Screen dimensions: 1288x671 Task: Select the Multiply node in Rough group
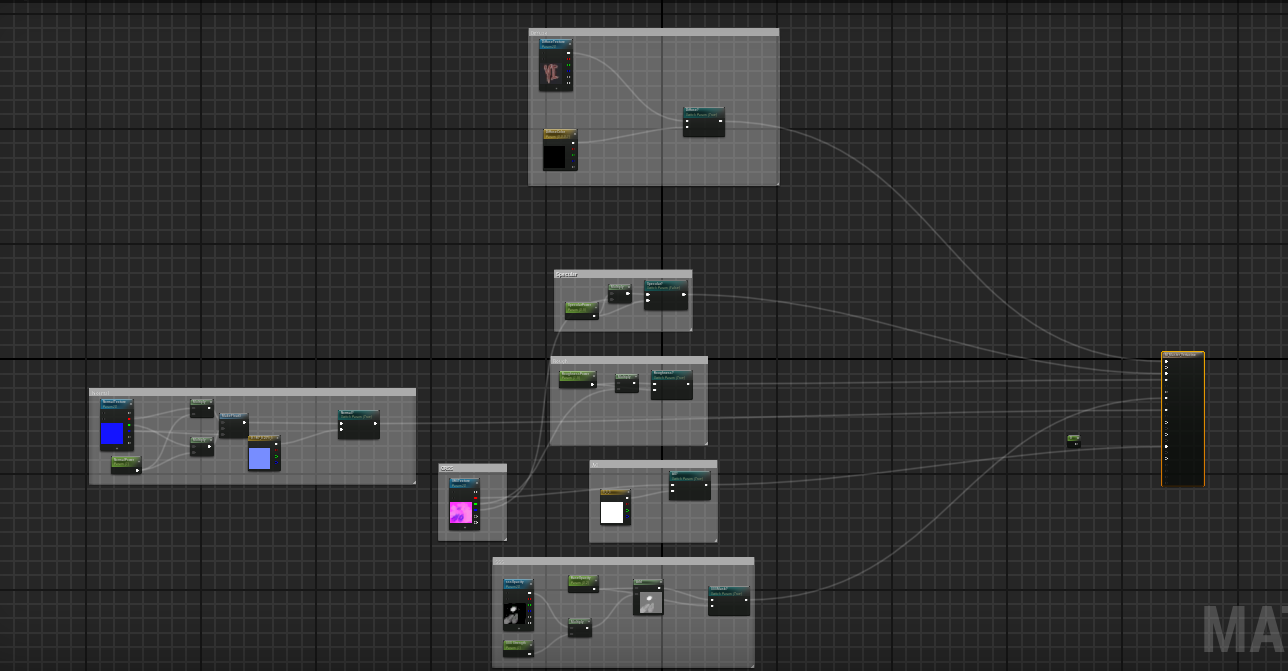[x=626, y=383]
